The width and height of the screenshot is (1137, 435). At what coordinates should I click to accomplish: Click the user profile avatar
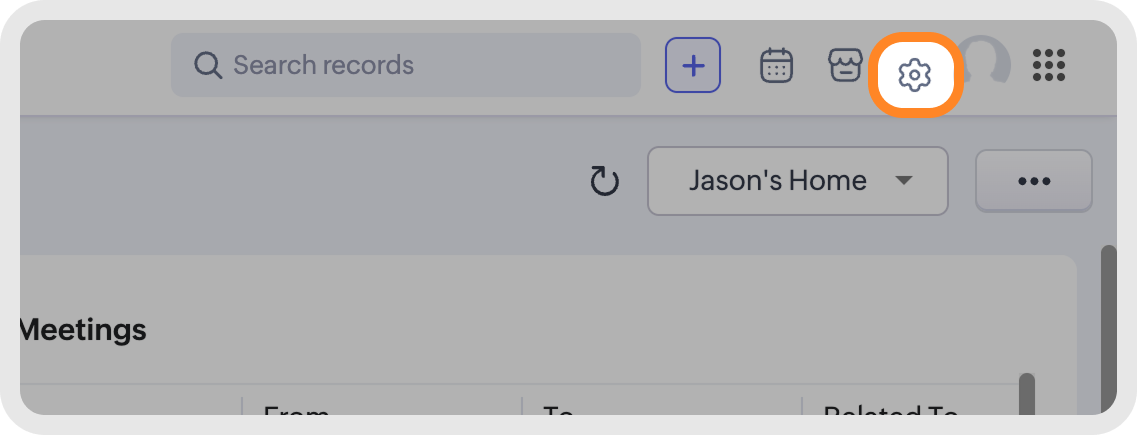tap(988, 62)
